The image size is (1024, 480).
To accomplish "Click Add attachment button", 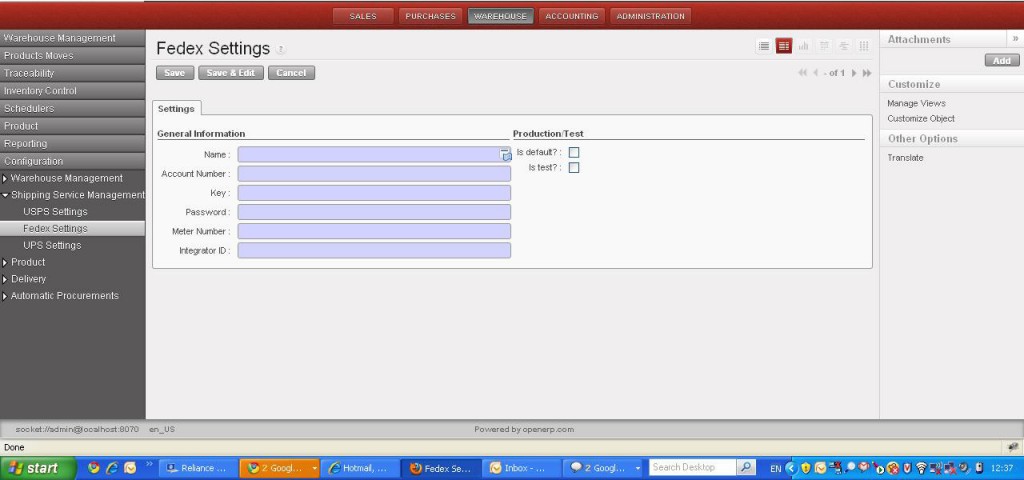I will [1002, 61].
